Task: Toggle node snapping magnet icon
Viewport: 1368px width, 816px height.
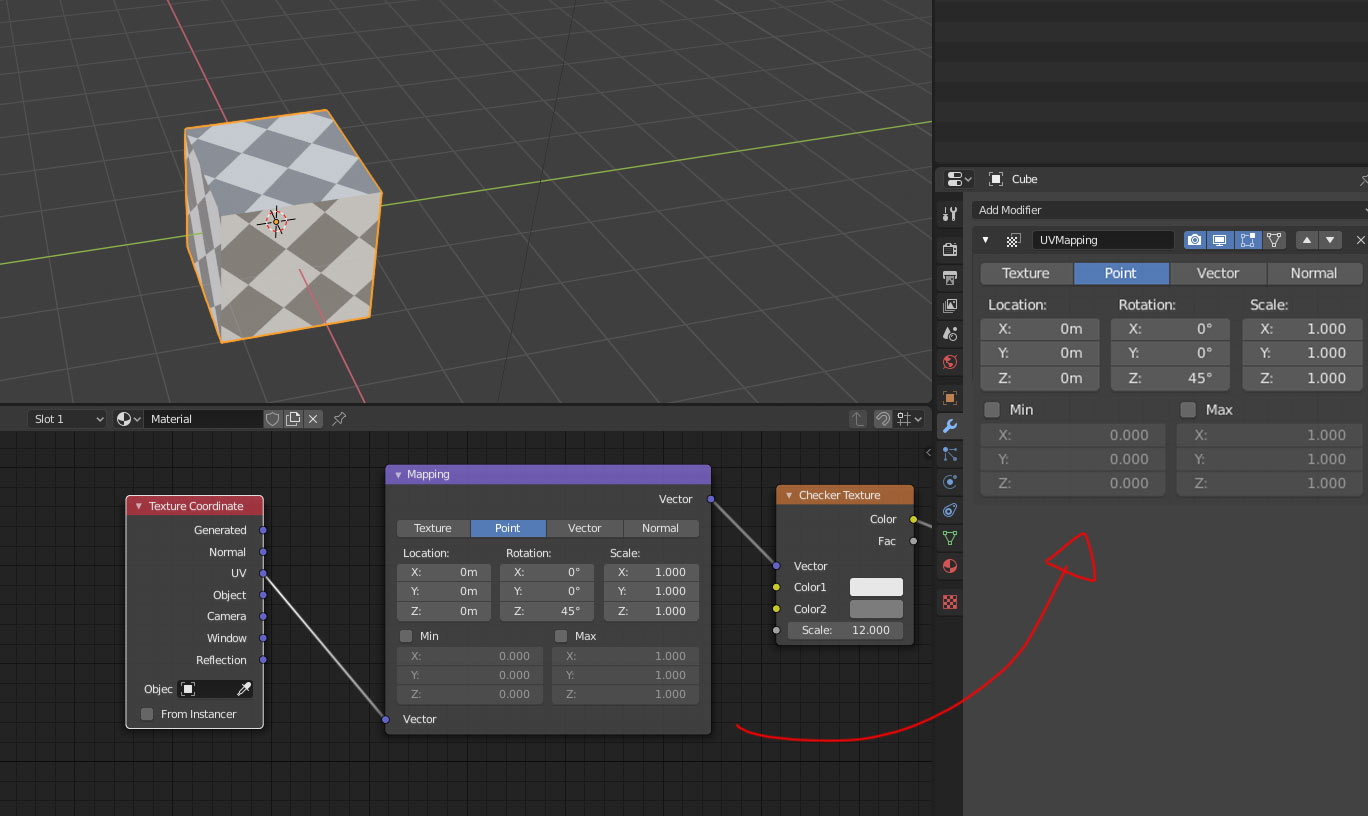Action: pos(883,419)
